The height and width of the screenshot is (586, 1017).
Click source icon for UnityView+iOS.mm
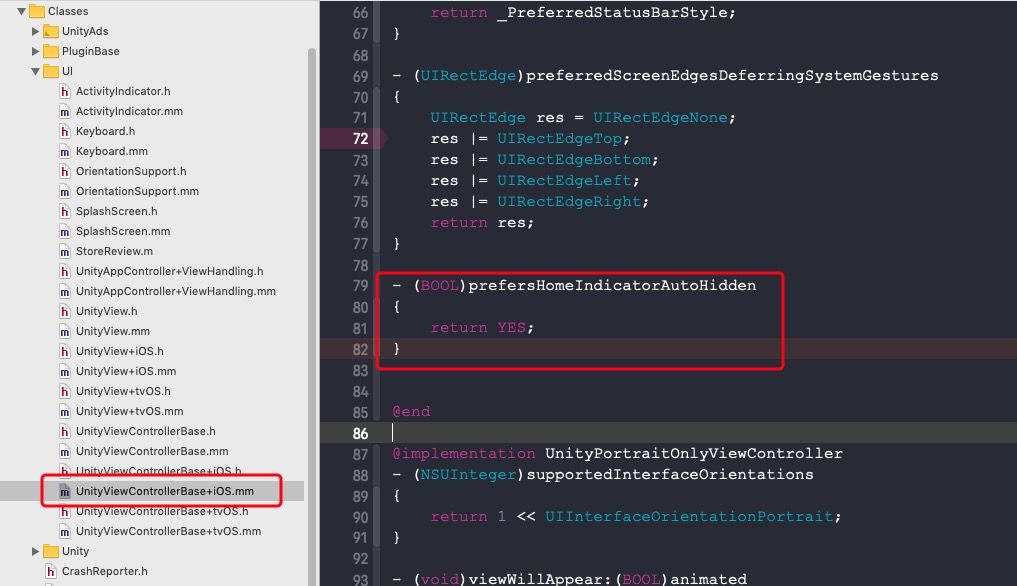coord(65,372)
